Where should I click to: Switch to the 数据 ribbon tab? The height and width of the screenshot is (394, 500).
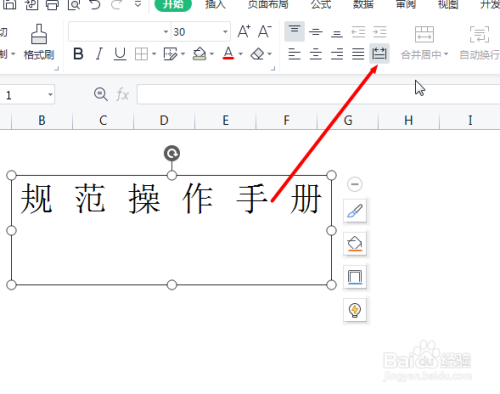pos(363,4)
